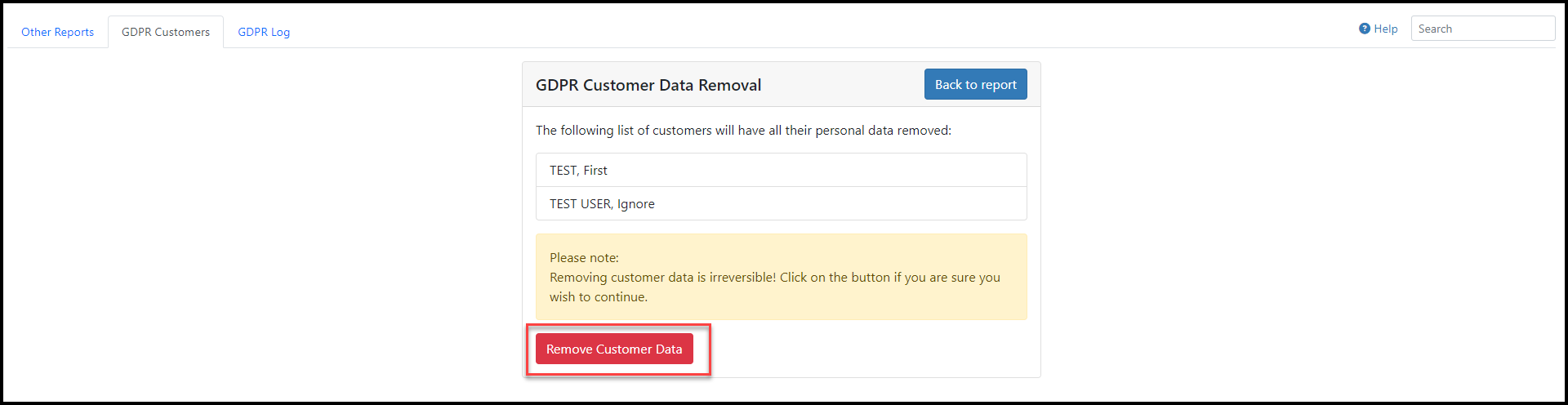The height and width of the screenshot is (405, 1568).
Task: Click the name 'First' in the customer list
Action: [x=595, y=170]
